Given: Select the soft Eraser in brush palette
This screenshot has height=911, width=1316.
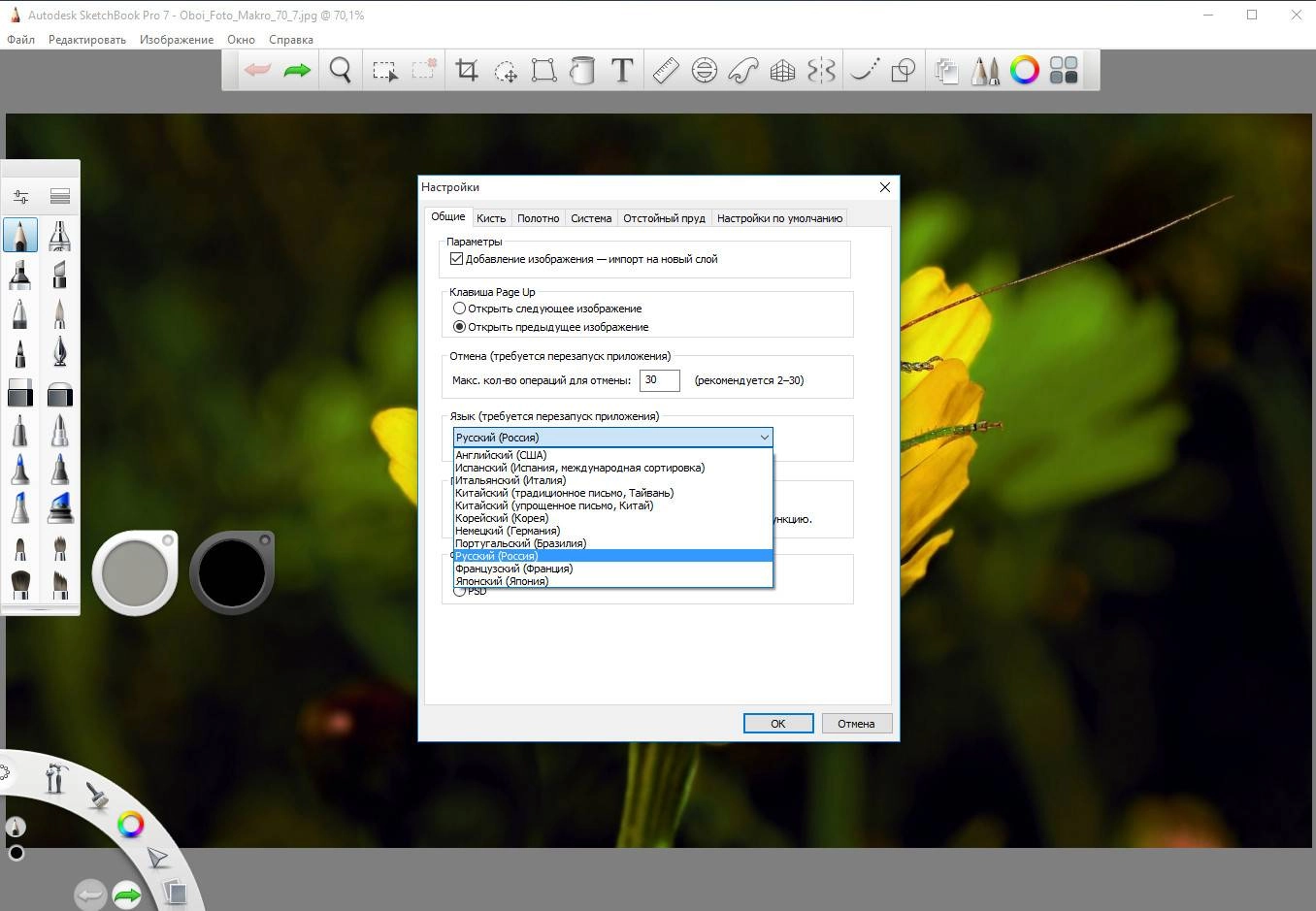Looking at the screenshot, I should pyautogui.click(x=60, y=393).
